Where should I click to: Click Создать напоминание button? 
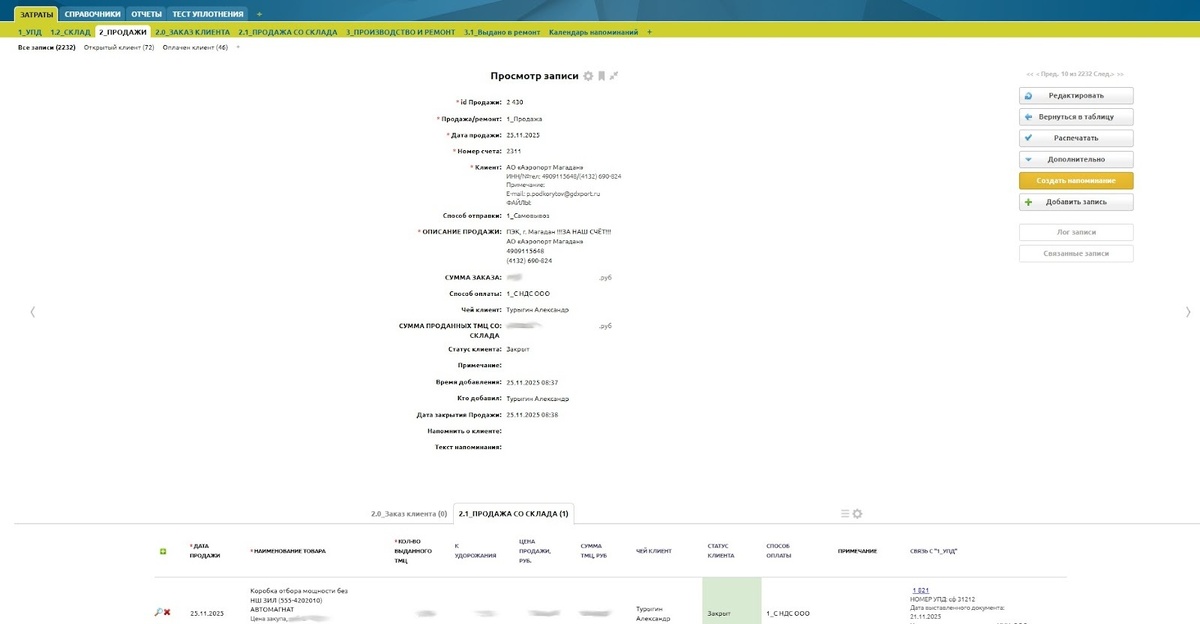[1076, 181]
